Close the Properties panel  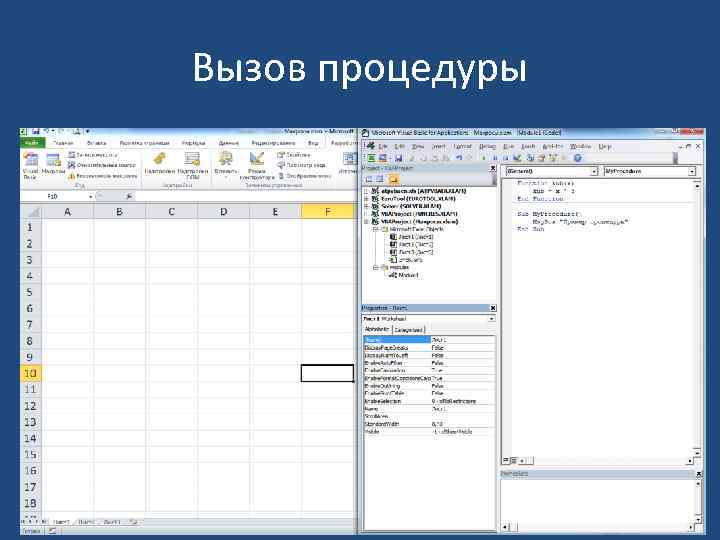[493, 308]
